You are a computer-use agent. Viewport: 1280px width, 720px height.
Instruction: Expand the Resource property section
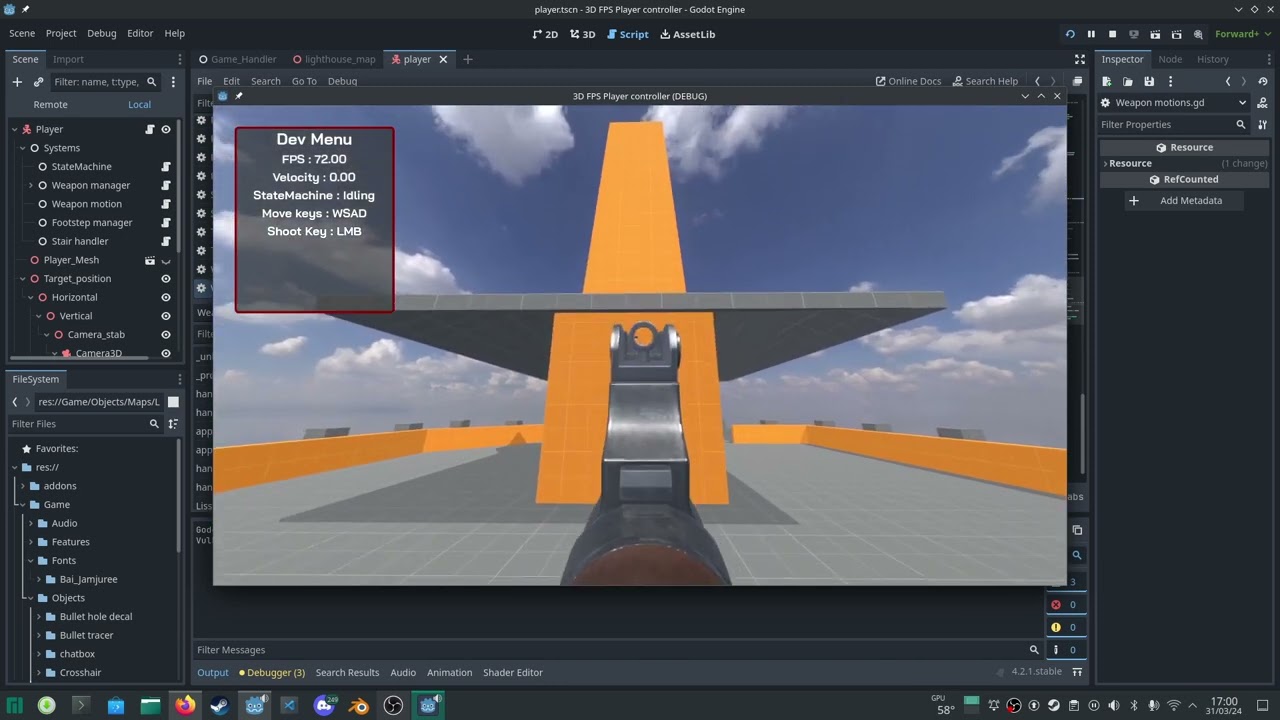click(1105, 163)
